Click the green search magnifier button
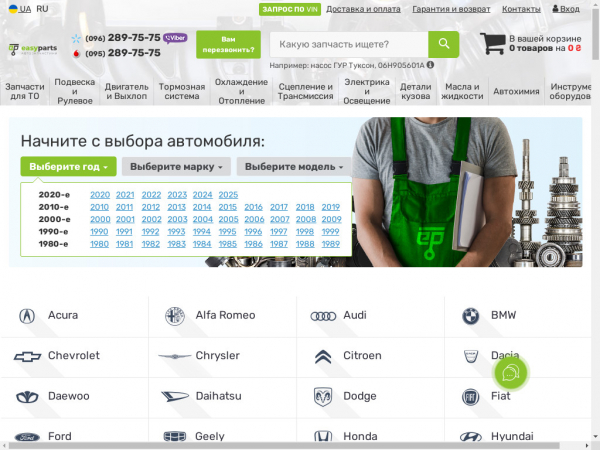Screen dimensions: 600x450 tap(443, 44)
